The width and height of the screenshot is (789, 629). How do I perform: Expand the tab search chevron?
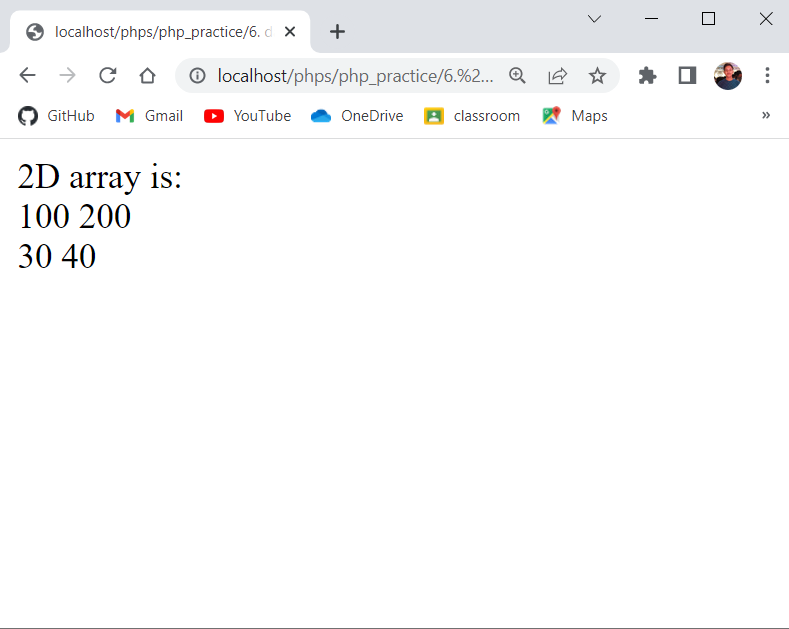594,19
